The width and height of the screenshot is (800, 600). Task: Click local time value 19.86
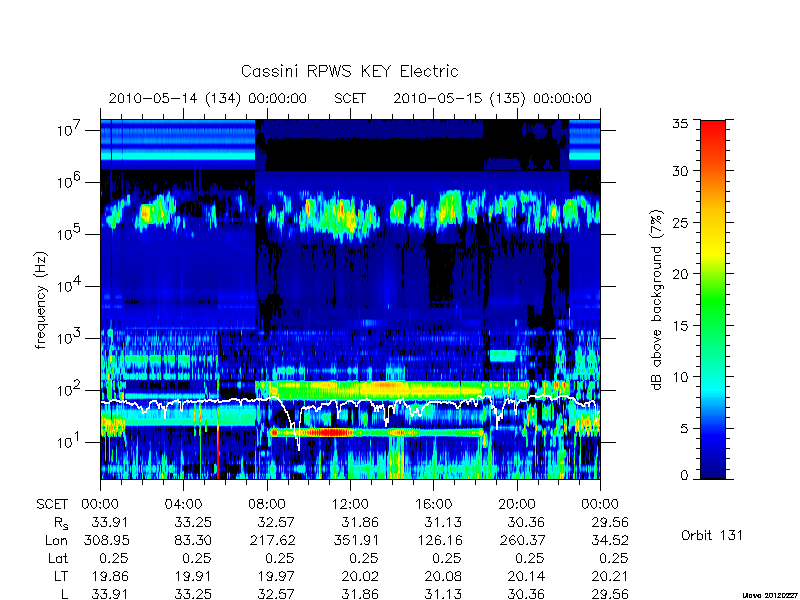pos(110,577)
